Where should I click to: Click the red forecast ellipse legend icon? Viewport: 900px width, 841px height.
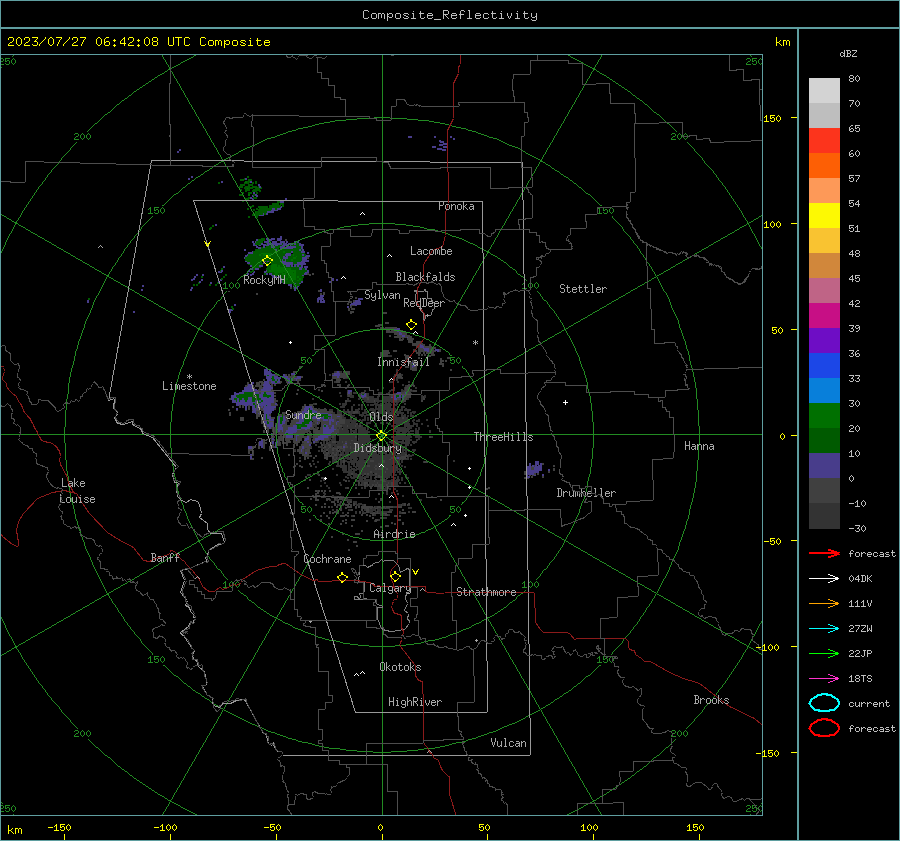(824, 728)
